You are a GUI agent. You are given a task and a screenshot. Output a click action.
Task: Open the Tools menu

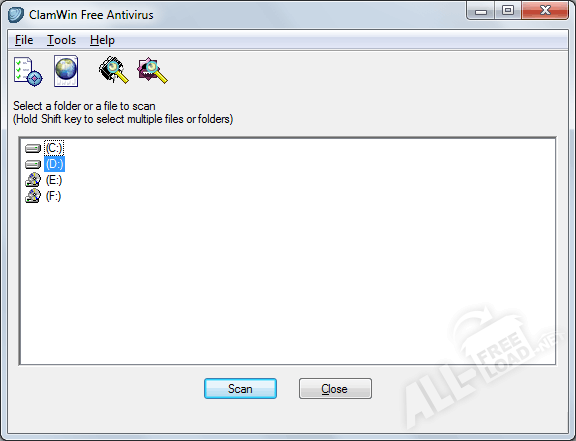point(61,40)
